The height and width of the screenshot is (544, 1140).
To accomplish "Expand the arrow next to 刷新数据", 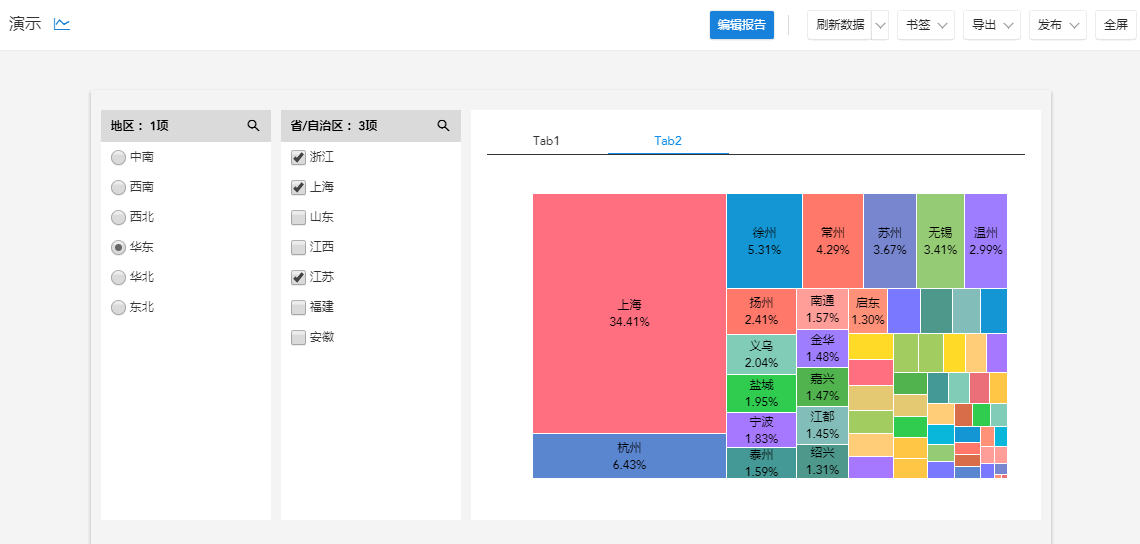I will 880,25.
